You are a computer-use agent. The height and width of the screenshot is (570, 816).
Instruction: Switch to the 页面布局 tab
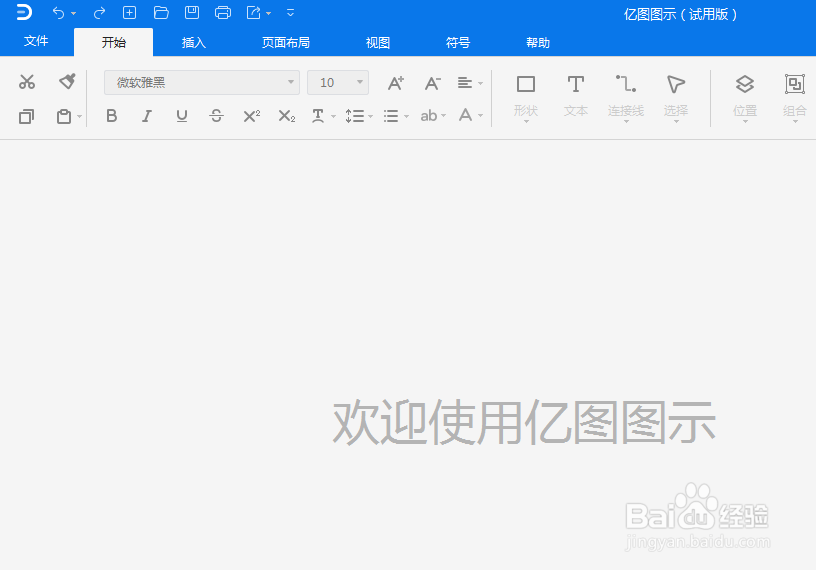coord(286,43)
